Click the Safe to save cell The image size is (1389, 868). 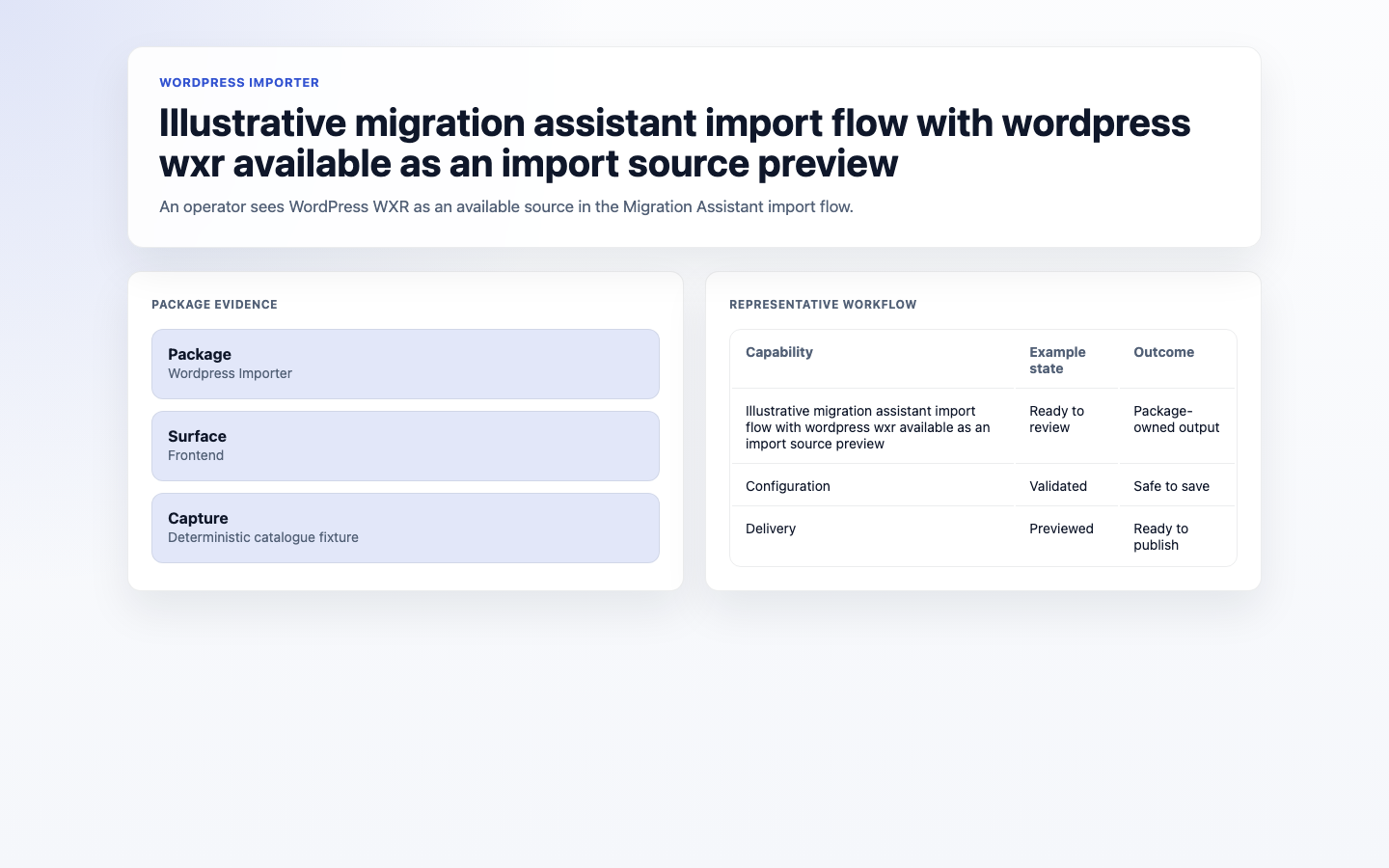tap(1177, 486)
